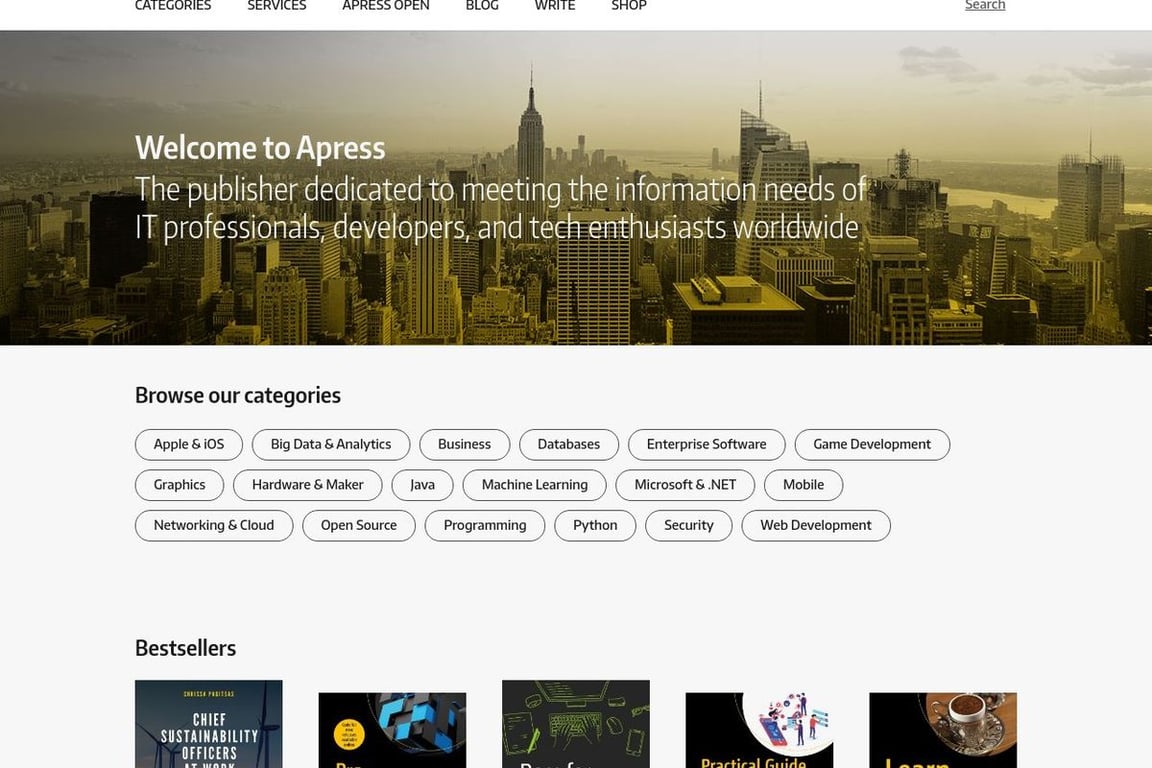Browse the Python category
The image size is (1152, 768).
(595, 526)
